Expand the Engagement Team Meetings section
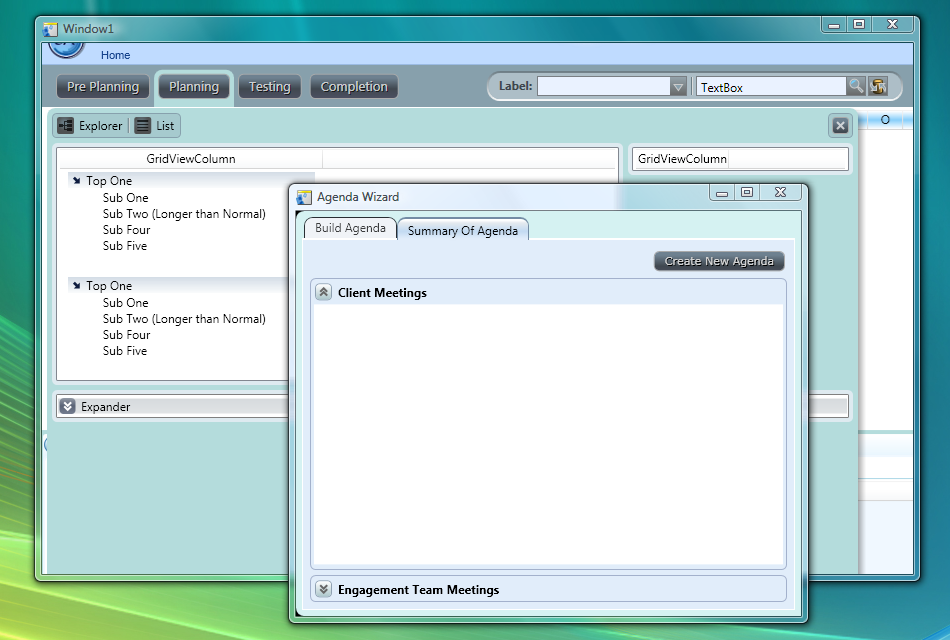Screen dimensions: 950x640 coord(324,590)
